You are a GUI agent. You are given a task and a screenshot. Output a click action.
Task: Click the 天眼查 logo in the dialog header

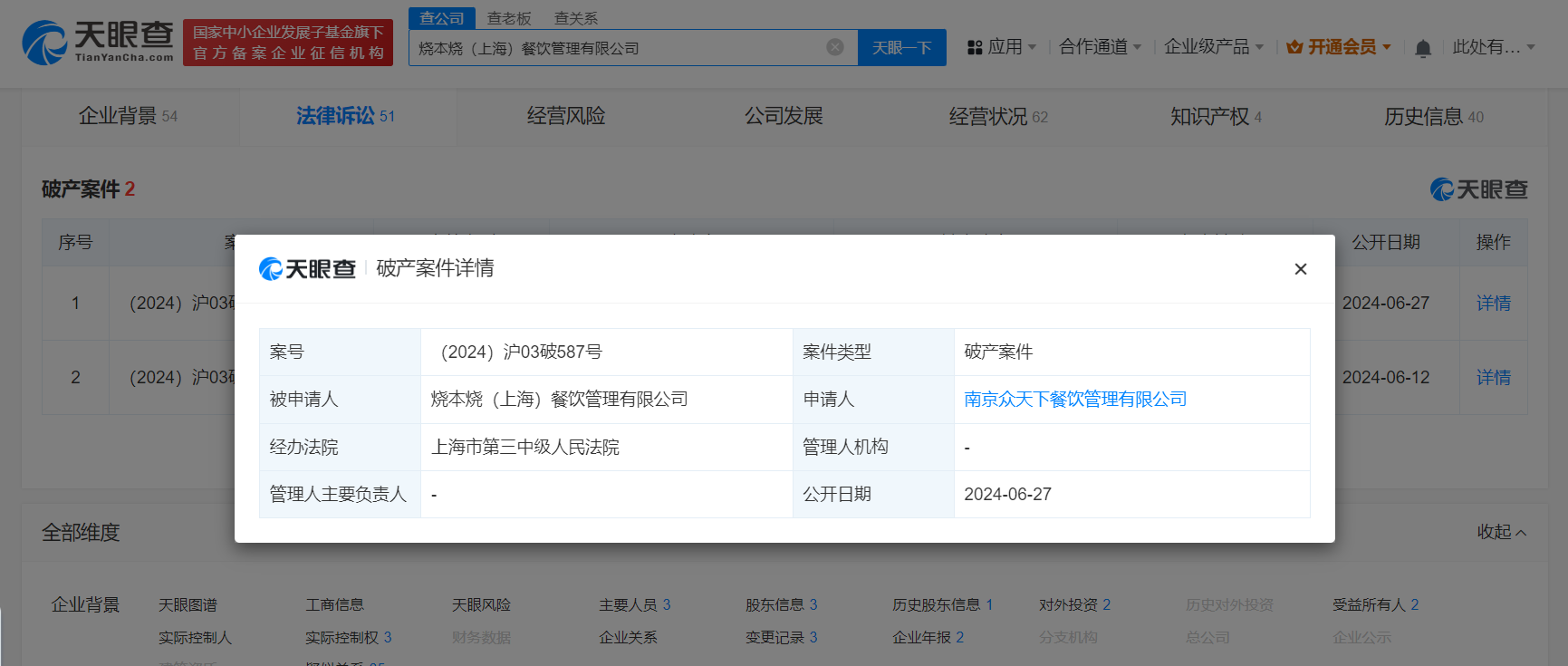307,269
